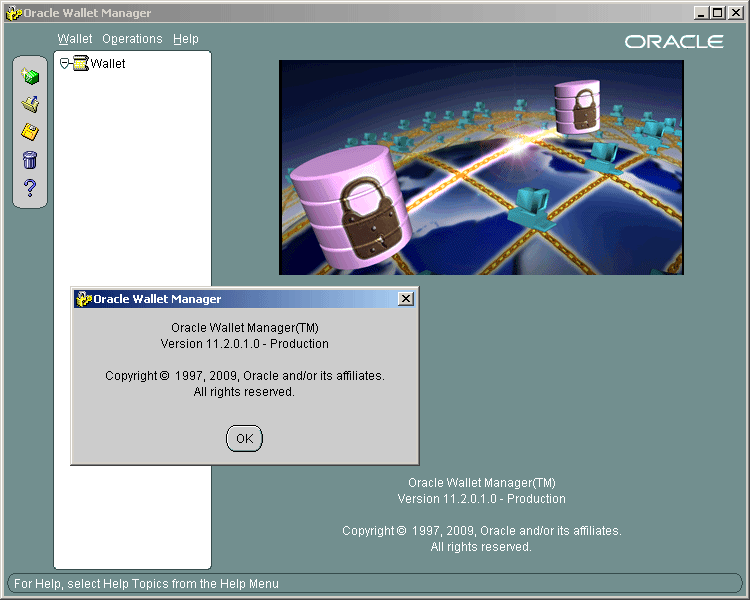Click 'Oracle Wallet Manager(TM)' text in main window
750x600 pixels.
(482, 482)
